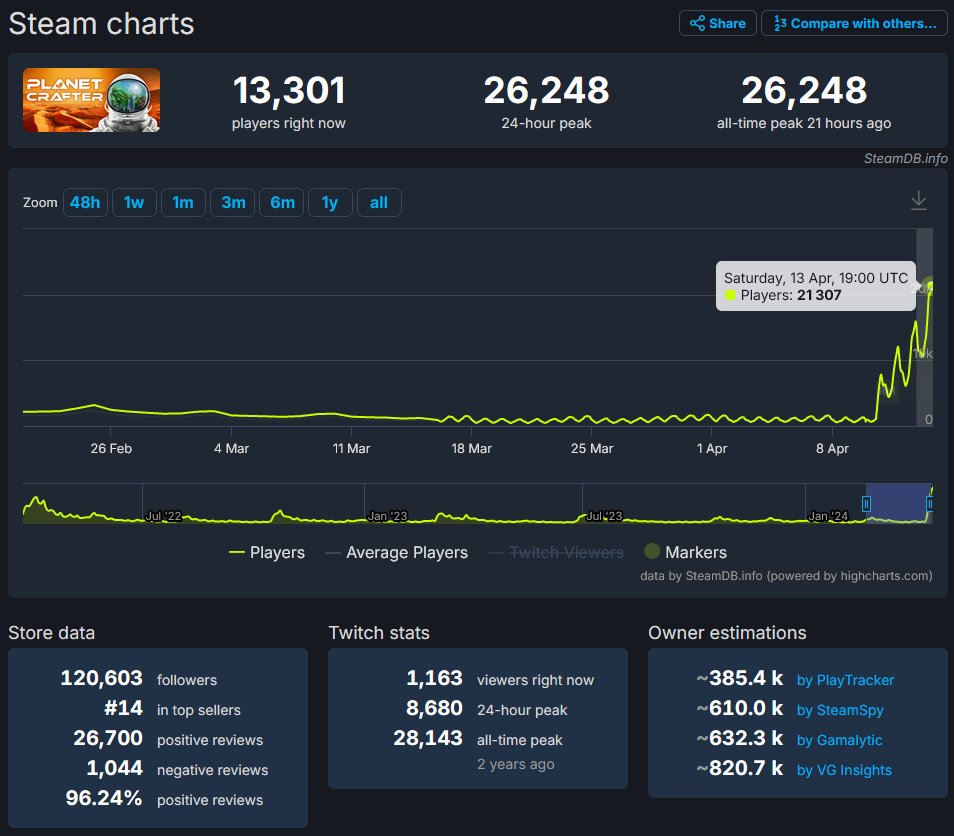Click the Share button
954x836 pixels.
pos(717,23)
